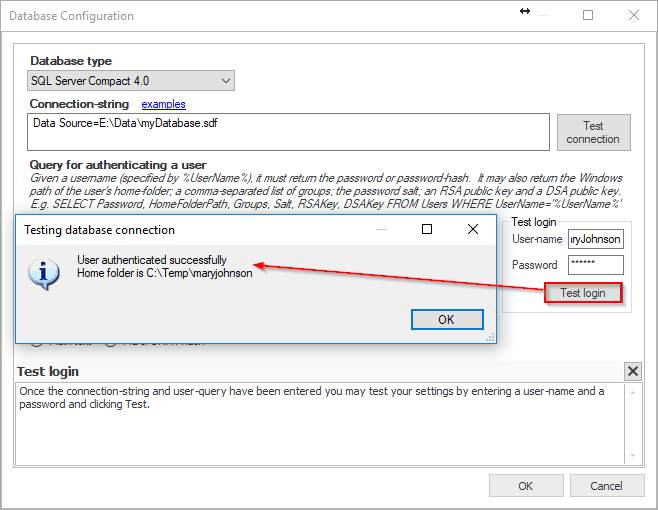This screenshot has height=510, width=658.
Task: Click the connection-string examples link
Action: click(x=163, y=104)
